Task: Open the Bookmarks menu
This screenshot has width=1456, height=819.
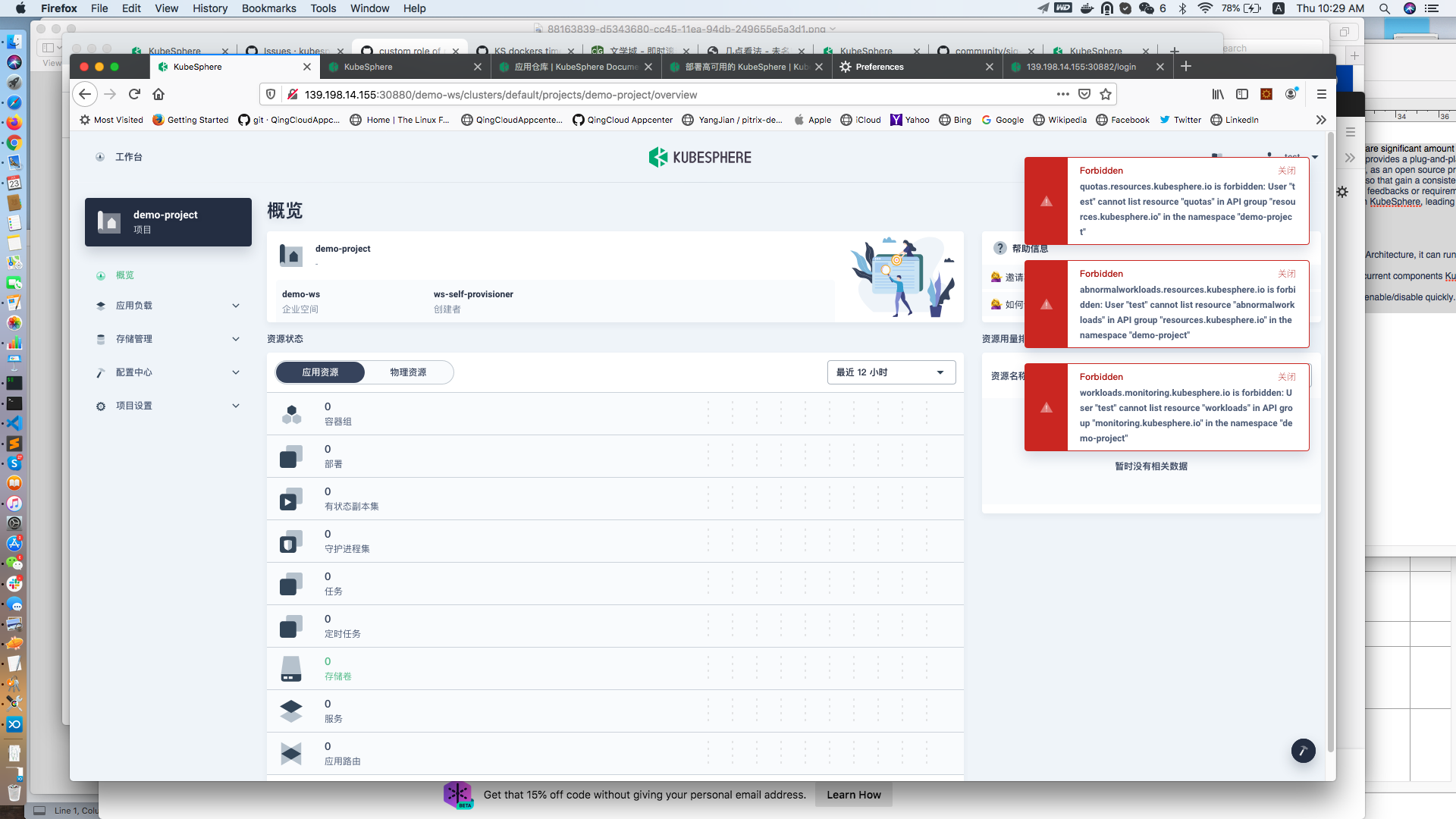Action: pos(268,8)
